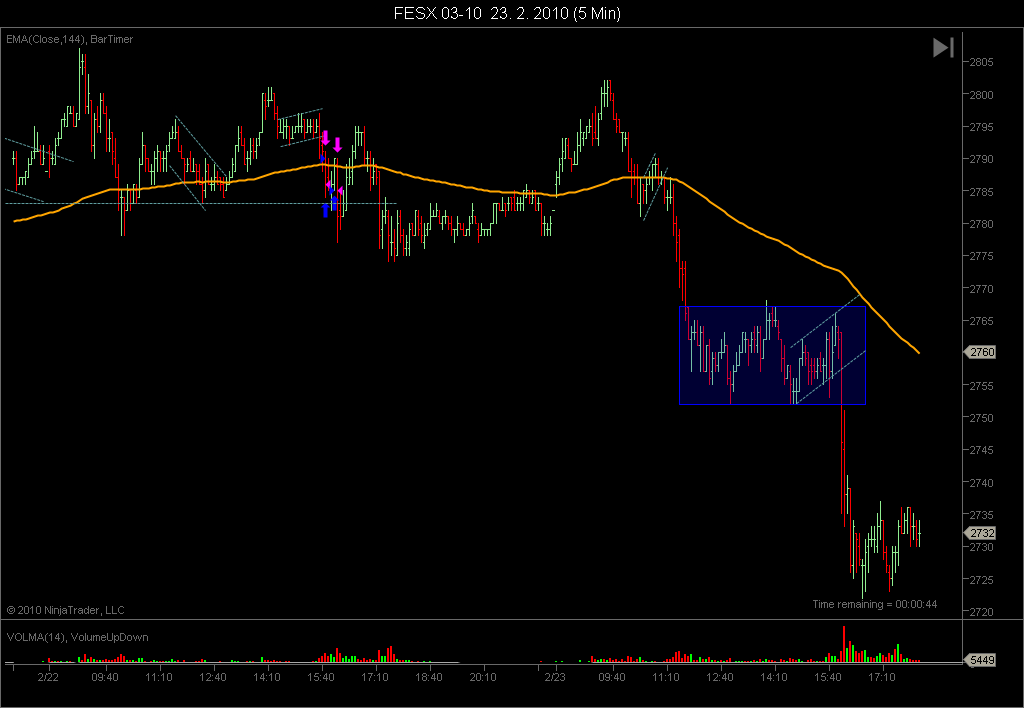Click the chart title FESX 03-10 23. 2. 2010 (5 Min)
Viewport: 1024px width, 708px height.
click(507, 13)
